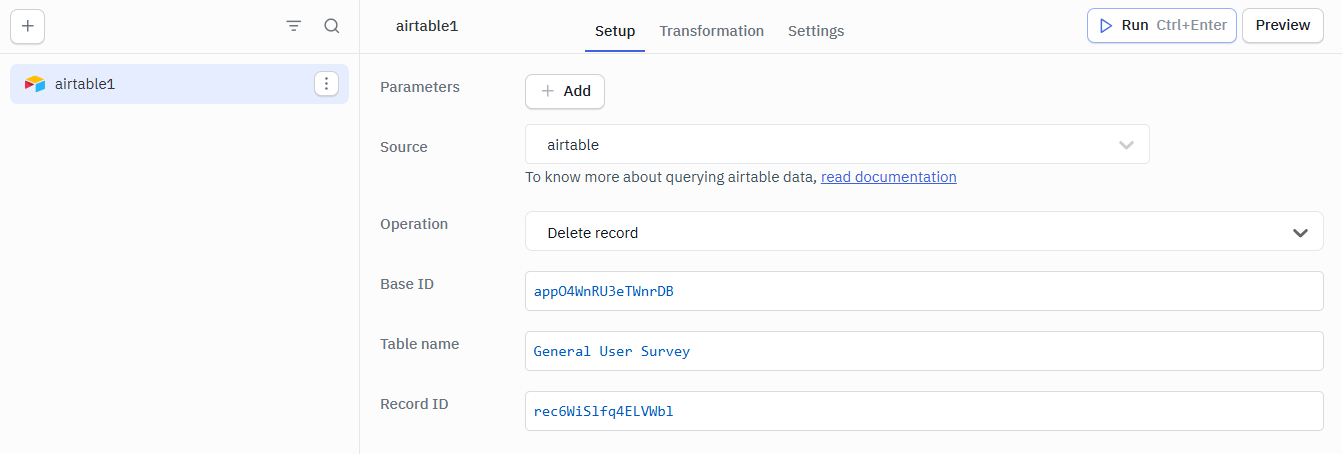Switch to the Transformation tab
Viewport: 1342px width, 454px height.
pos(711,31)
